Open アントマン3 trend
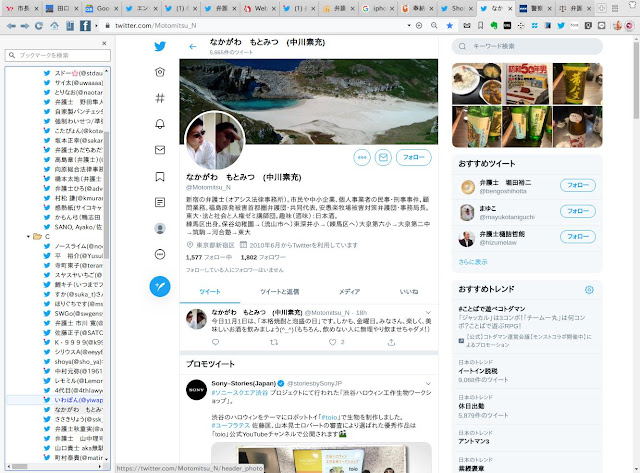The image size is (640, 473). (473, 442)
